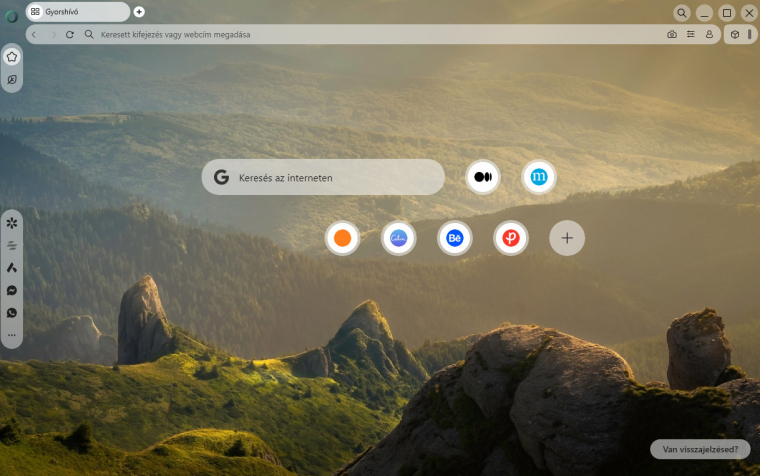Open the Aria AI asterisk icon
The width and height of the screenshot is (760, 476).
coord(12,223)
